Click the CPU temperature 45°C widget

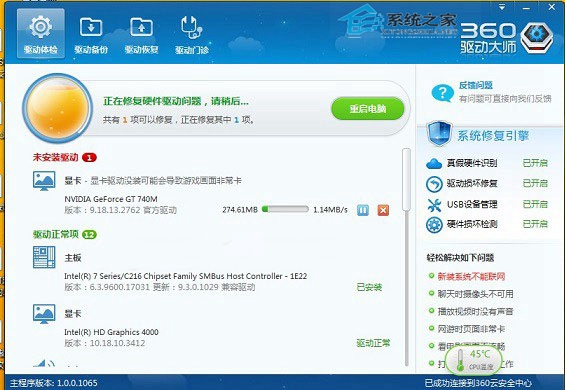(473, 359)
